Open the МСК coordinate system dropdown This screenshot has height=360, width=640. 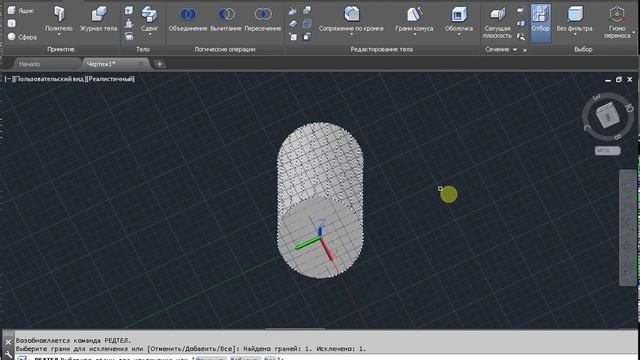click(607, 151)
